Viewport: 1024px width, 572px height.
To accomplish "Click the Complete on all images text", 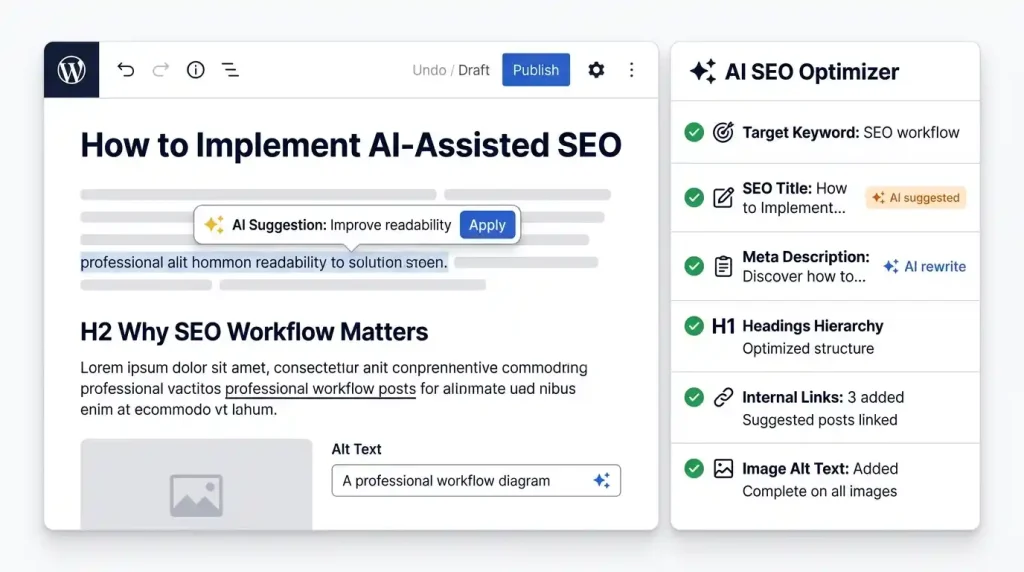I will [x=820, y=491].
